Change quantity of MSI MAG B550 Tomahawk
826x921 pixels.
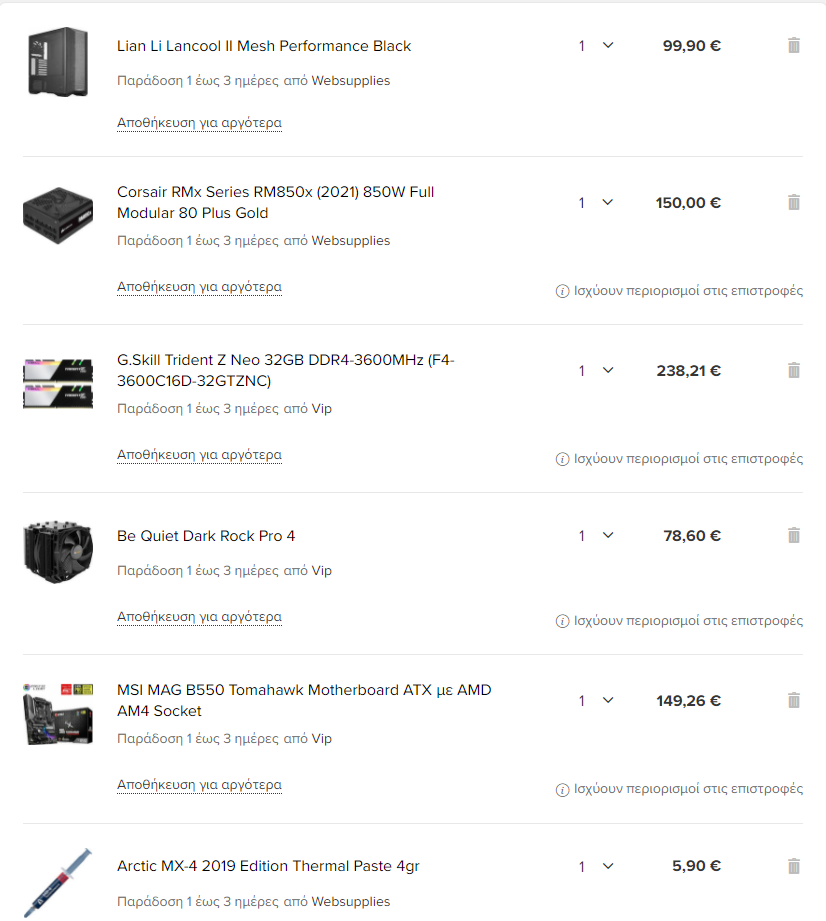595,700
